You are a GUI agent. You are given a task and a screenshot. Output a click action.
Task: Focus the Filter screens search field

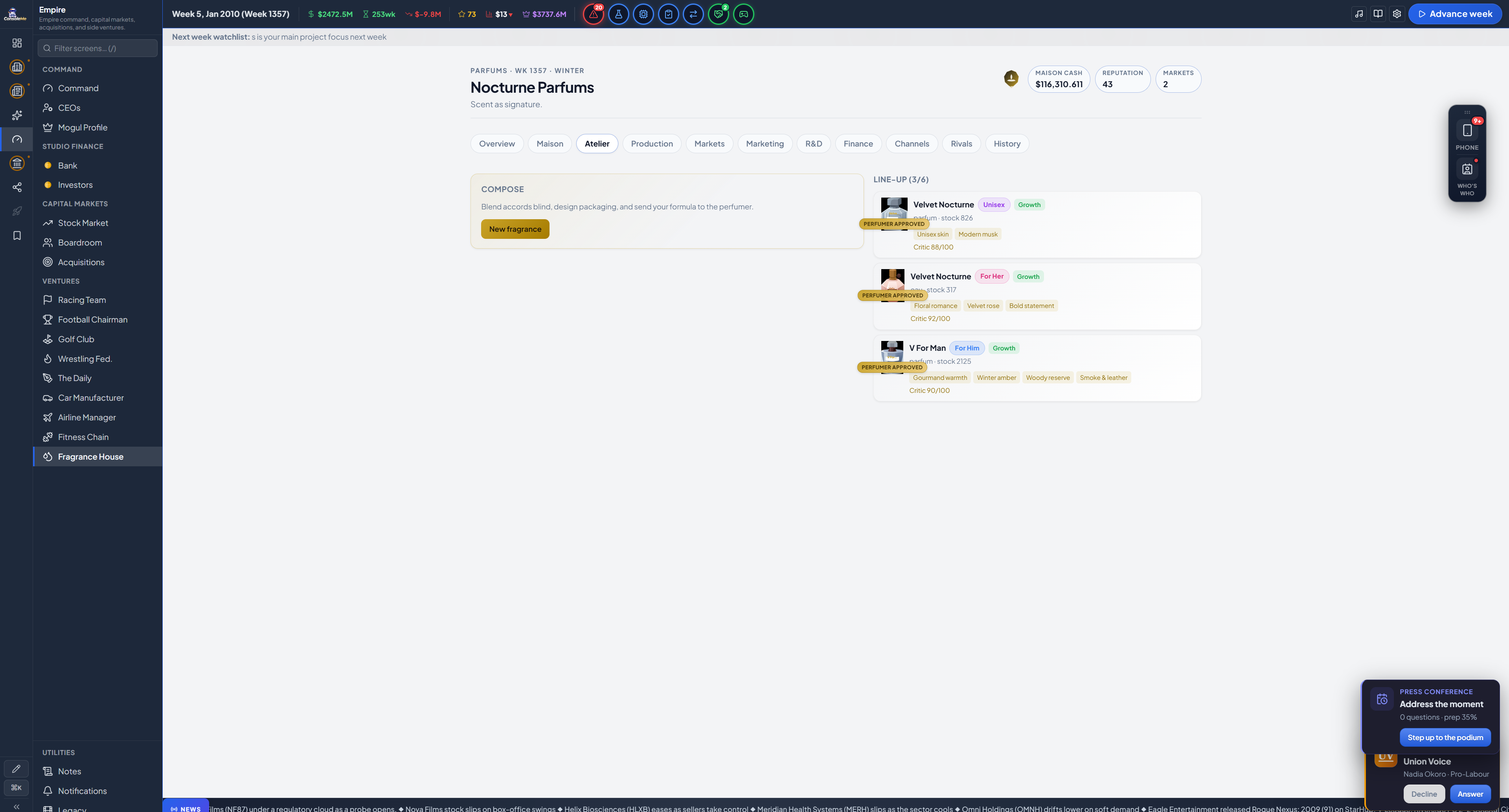pos(97,48)
